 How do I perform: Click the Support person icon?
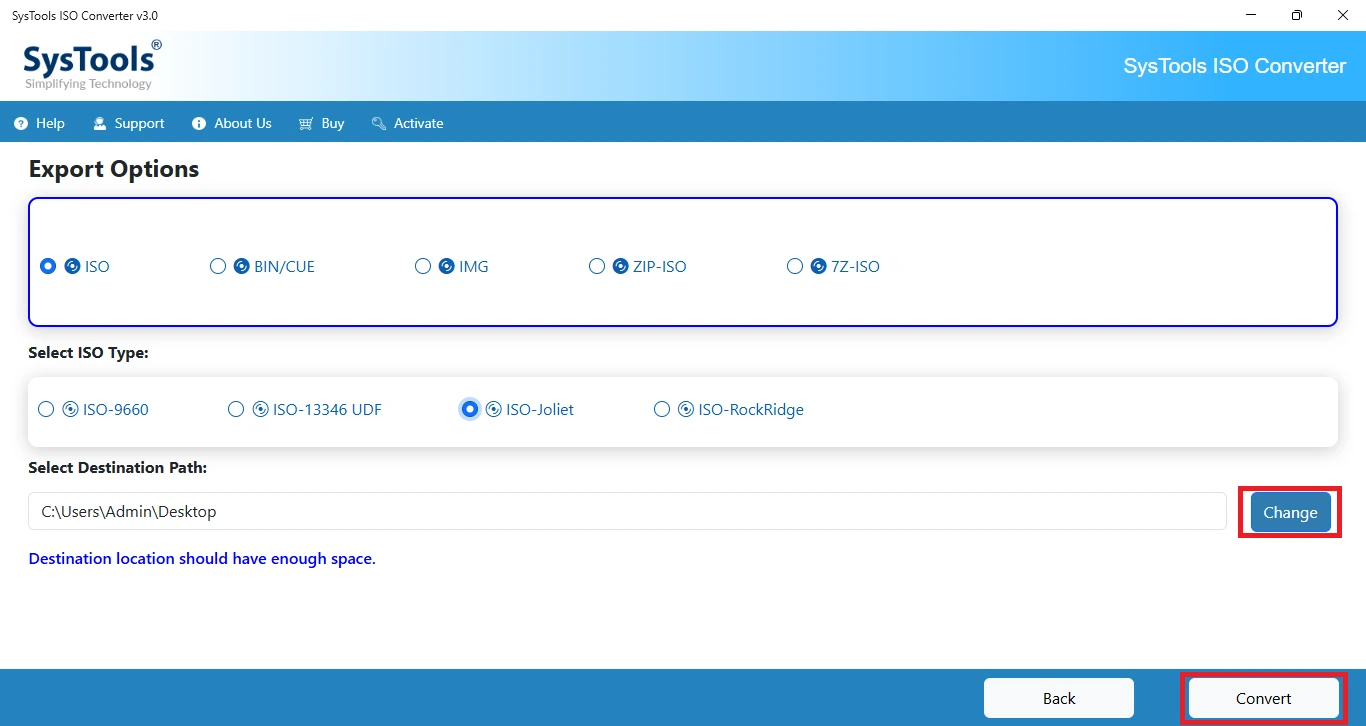100,124
